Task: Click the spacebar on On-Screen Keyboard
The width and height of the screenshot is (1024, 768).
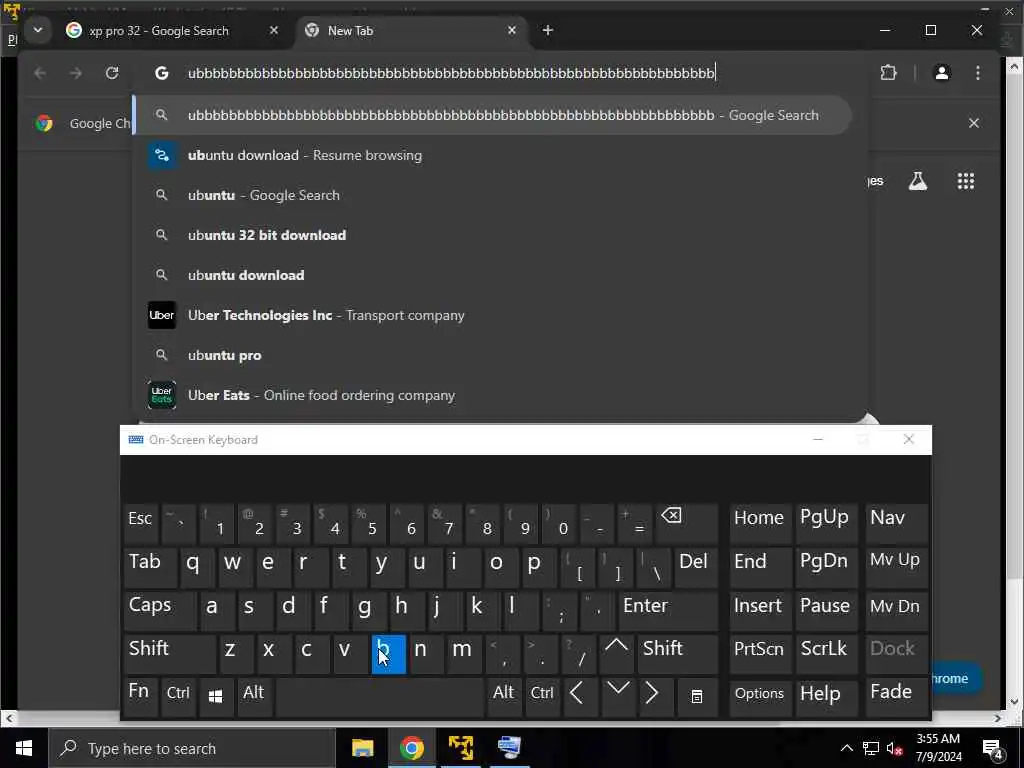Action: (379, 697)
